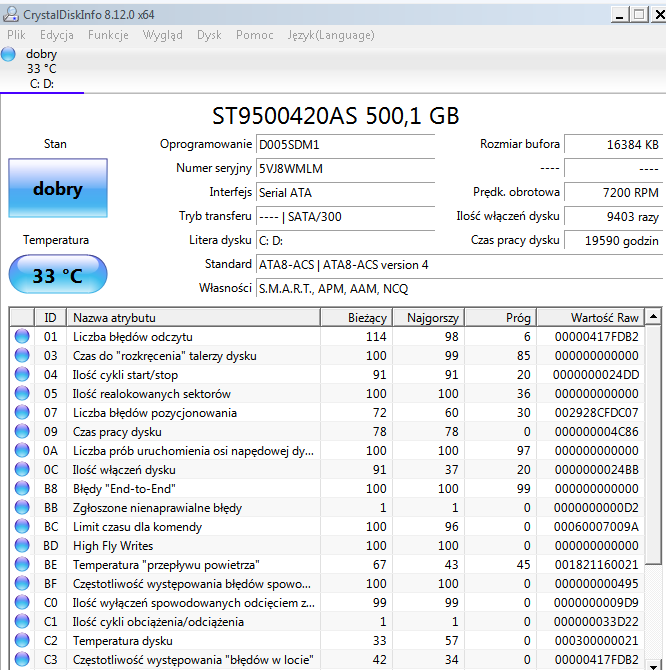This screenshot has width=666, height=670.
Task: Click raw value 001821160021
Action: 596,564
